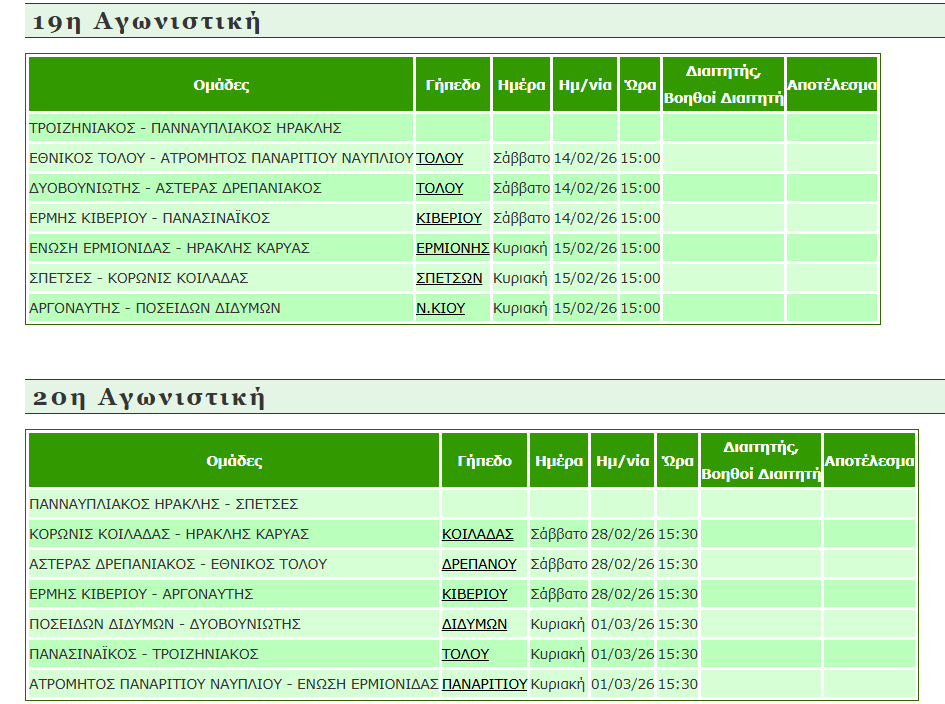This screenshot has width=945, height=704.
Task: Click Αποτέλεσμα column header in the 20η Αγωνιστική table
Action: tap(868, 461)
